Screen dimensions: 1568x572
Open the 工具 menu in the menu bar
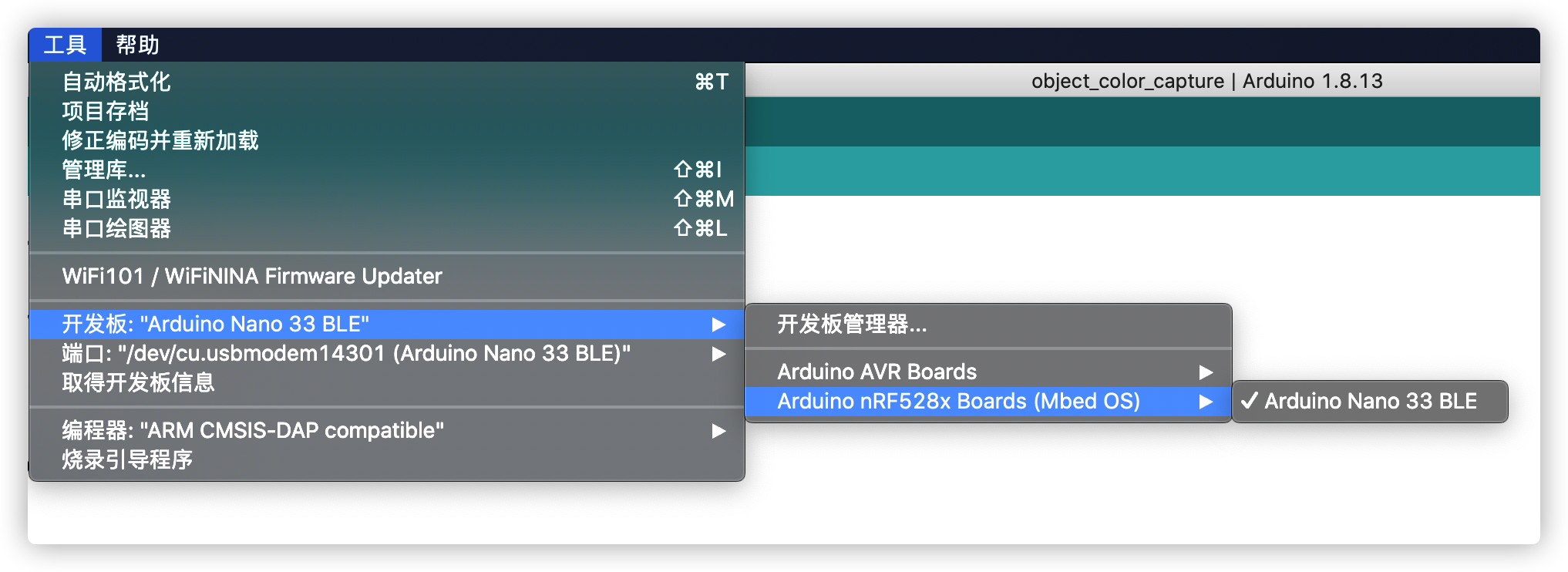click(65, 45)
